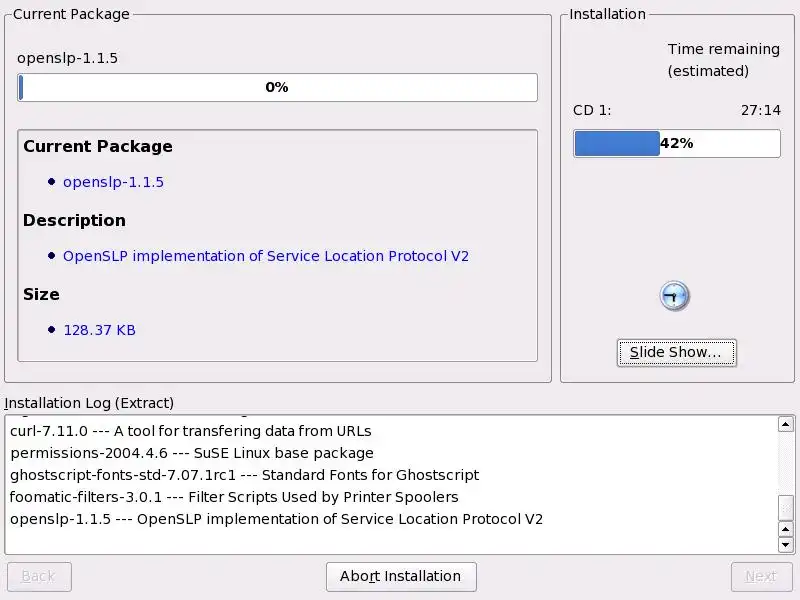Click the up arrow directly above the down arrow

[786, 529]
